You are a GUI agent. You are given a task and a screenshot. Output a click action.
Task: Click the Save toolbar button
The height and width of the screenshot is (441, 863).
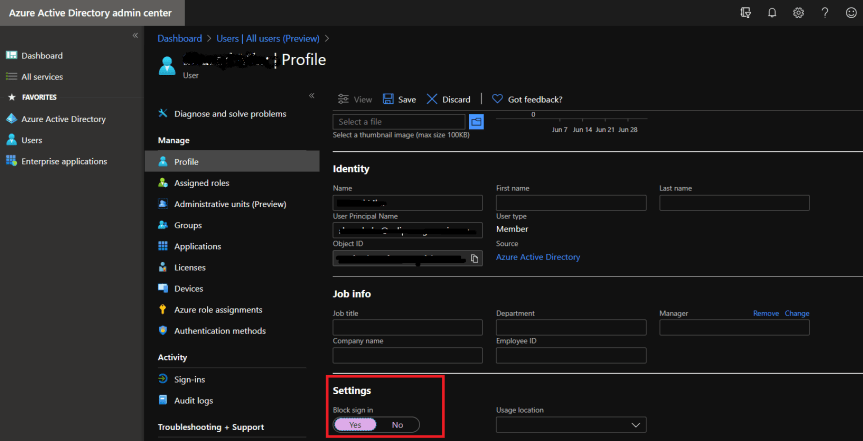click(x=399, y=99)
